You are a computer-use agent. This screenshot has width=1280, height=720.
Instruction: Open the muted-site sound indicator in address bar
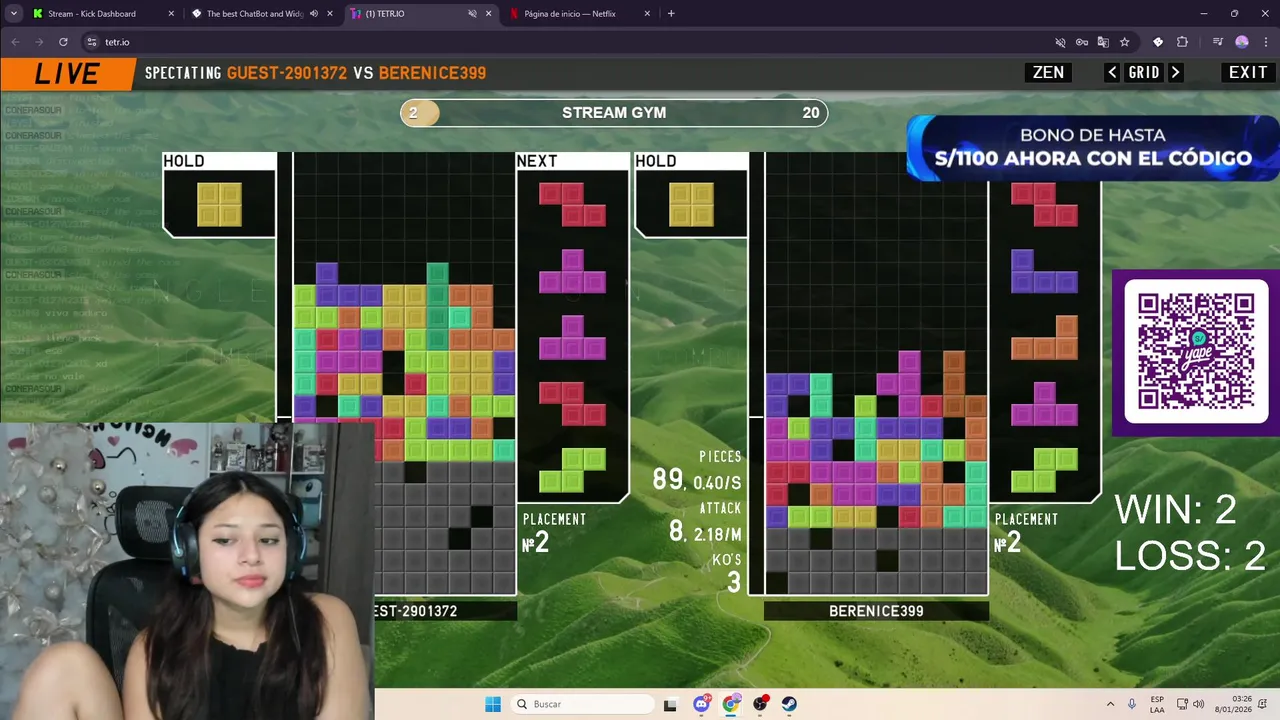tap(1060, 42)
